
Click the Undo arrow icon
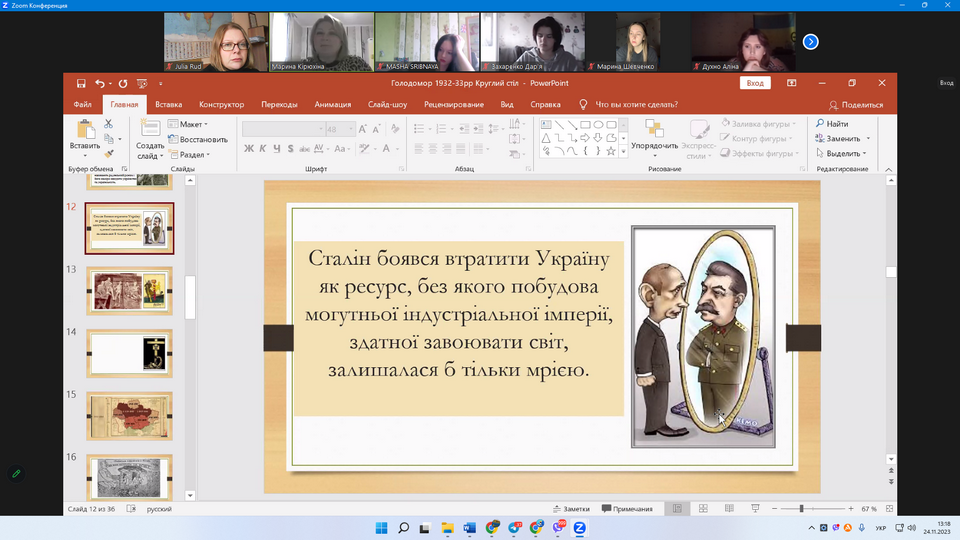click(100, 84)
